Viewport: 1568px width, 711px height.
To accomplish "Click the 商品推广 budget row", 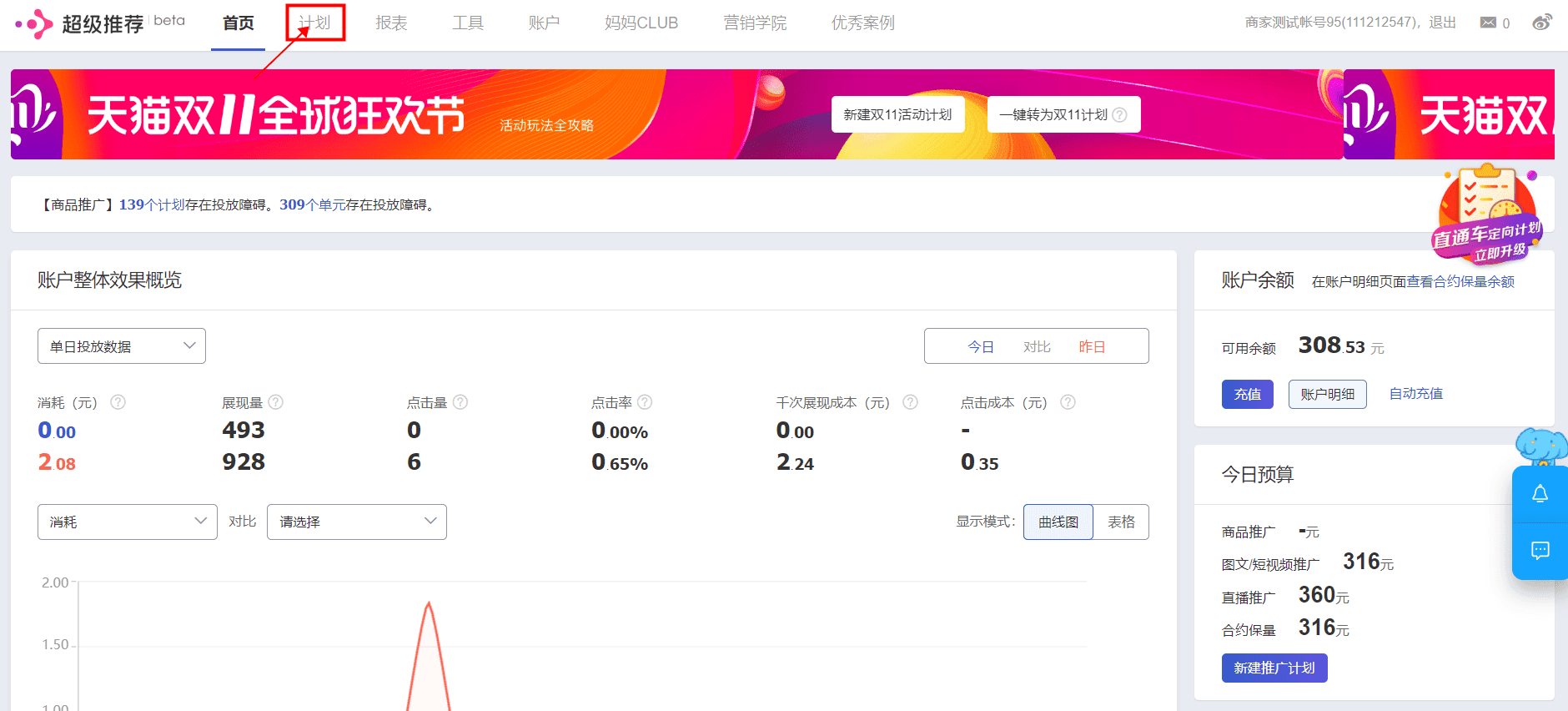I will tap(1270, 532).
